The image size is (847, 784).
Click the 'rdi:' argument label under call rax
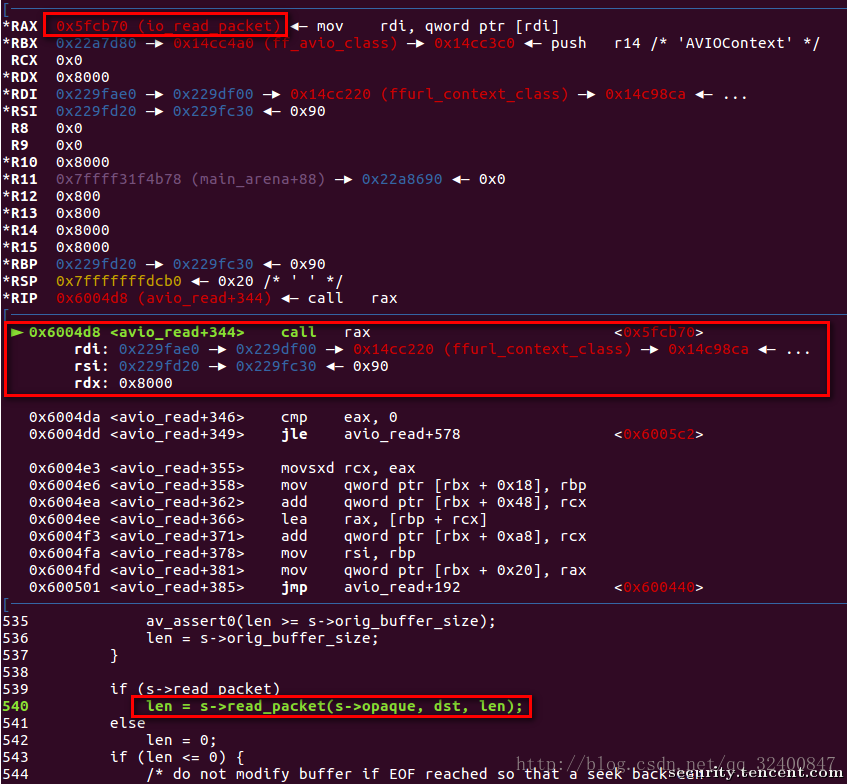(x=91, y=350)
